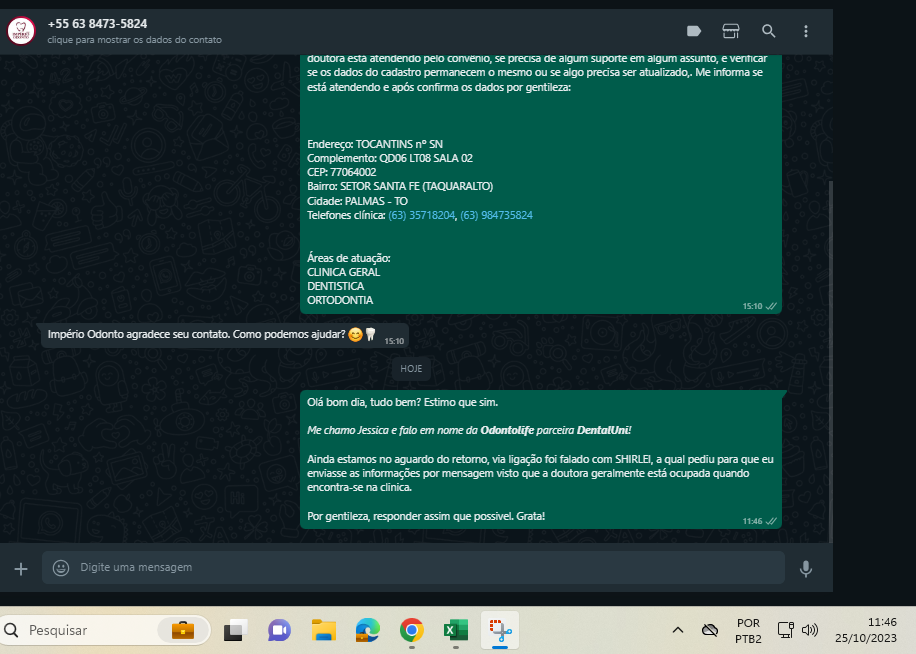Click 'clique para mostrar os dados do contato'
The height and width of the screenshot is (654, 916).
[134, 40]
